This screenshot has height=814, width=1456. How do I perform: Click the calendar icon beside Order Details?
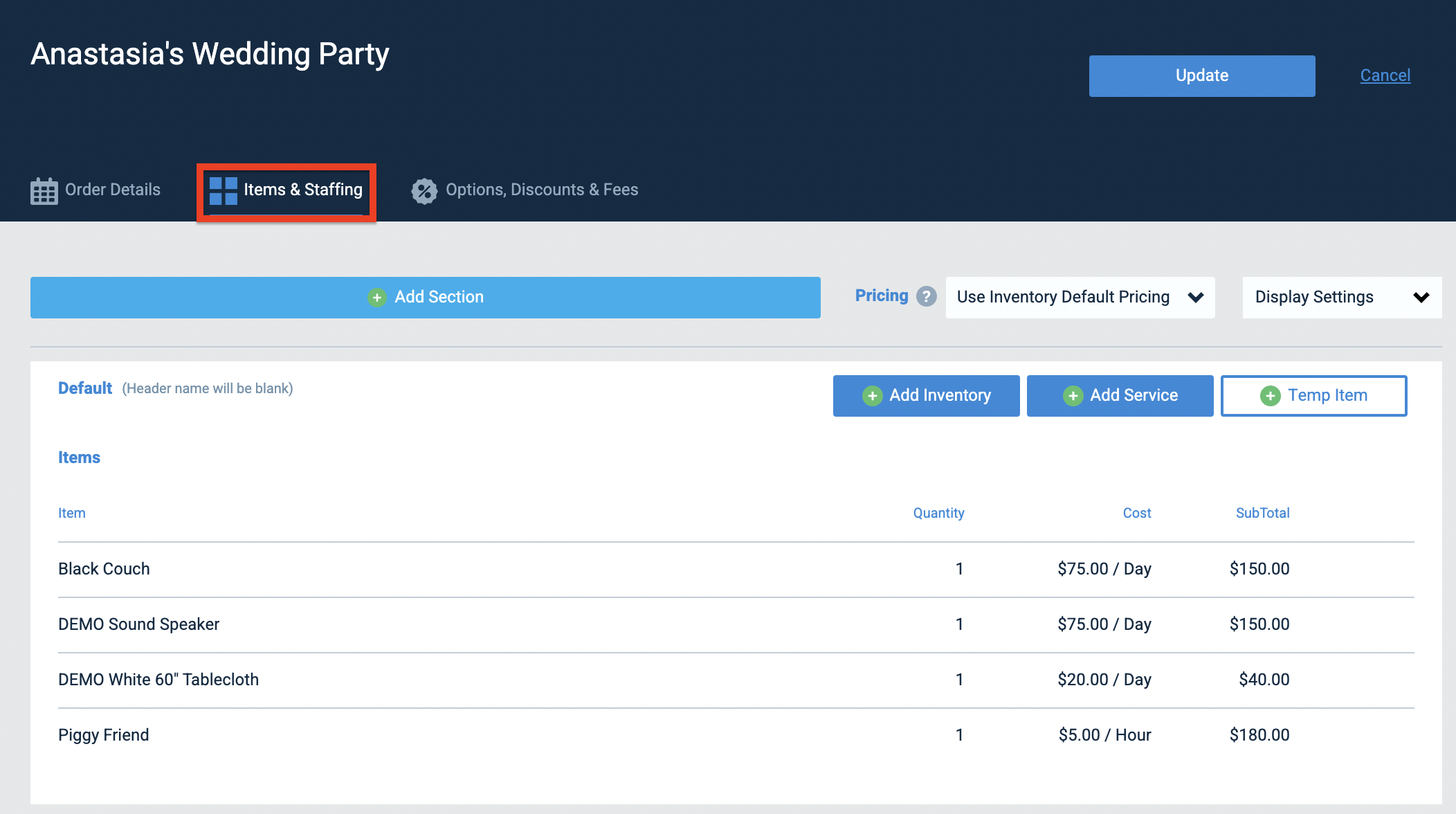click(44, 190)
